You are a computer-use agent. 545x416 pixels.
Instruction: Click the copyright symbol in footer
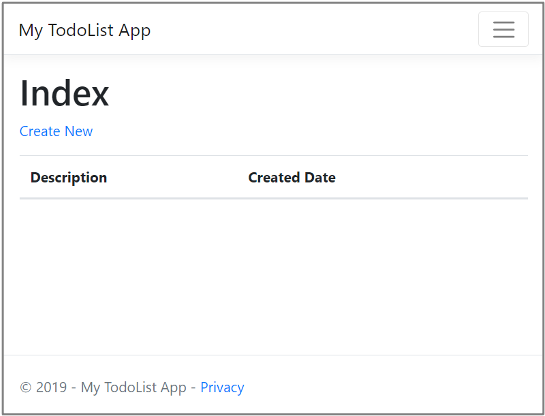[x=26, y=387]
